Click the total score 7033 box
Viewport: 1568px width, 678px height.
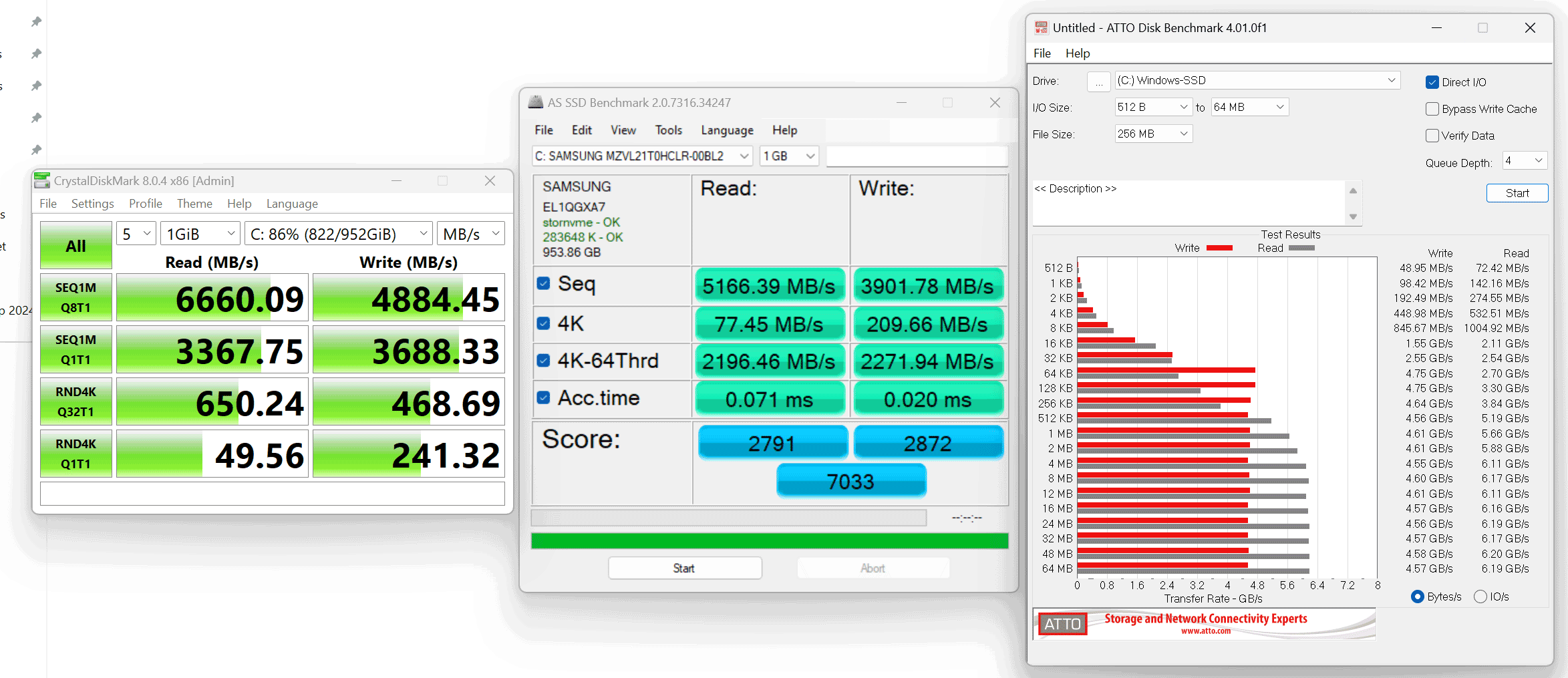[850, 481]
